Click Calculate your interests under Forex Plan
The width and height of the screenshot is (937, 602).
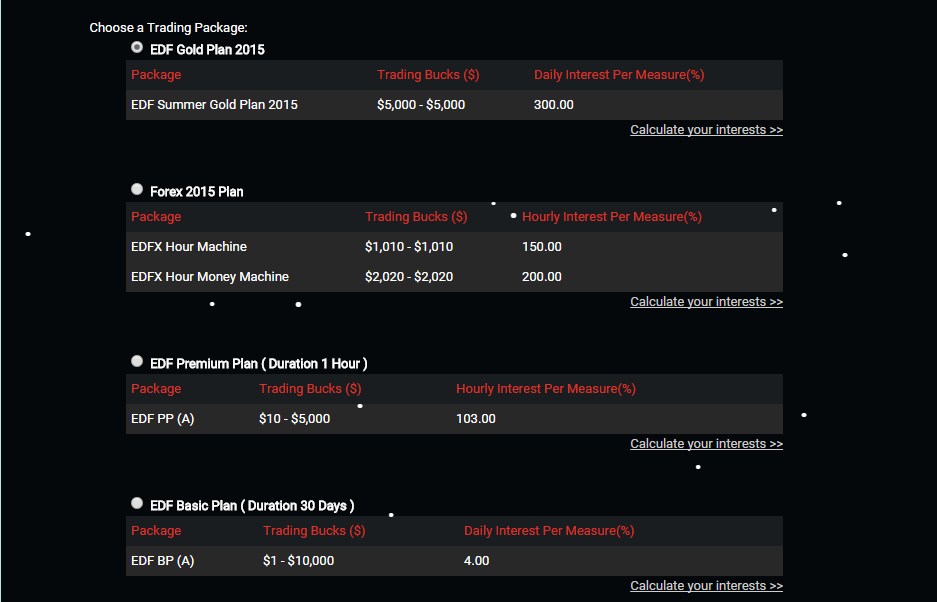pyautogui.click(x=706, y=302)
